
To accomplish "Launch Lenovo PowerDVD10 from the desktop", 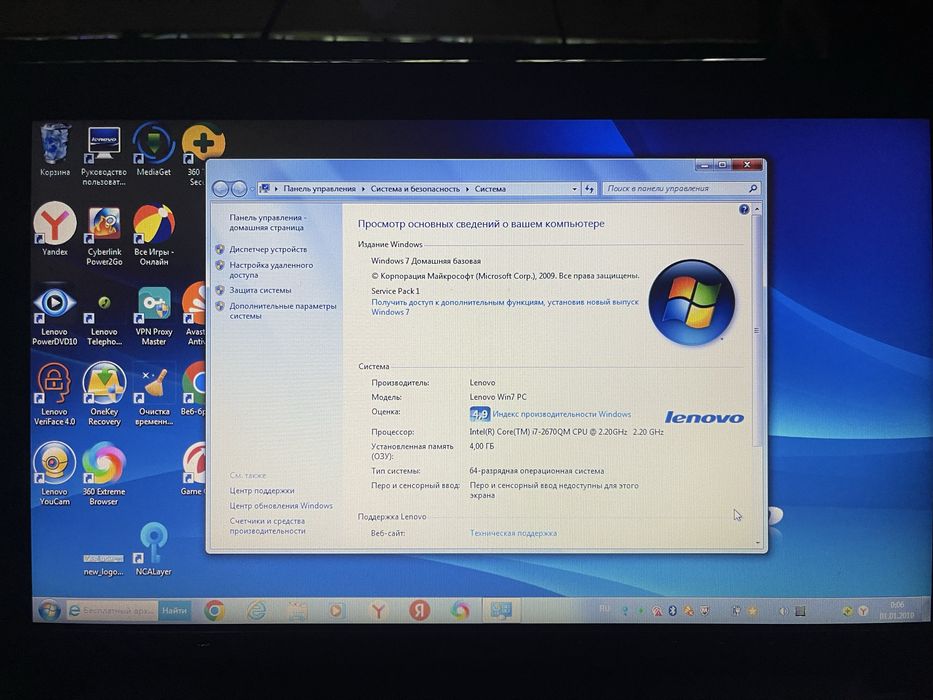I will pyautogui.click(x=55, y=315).
